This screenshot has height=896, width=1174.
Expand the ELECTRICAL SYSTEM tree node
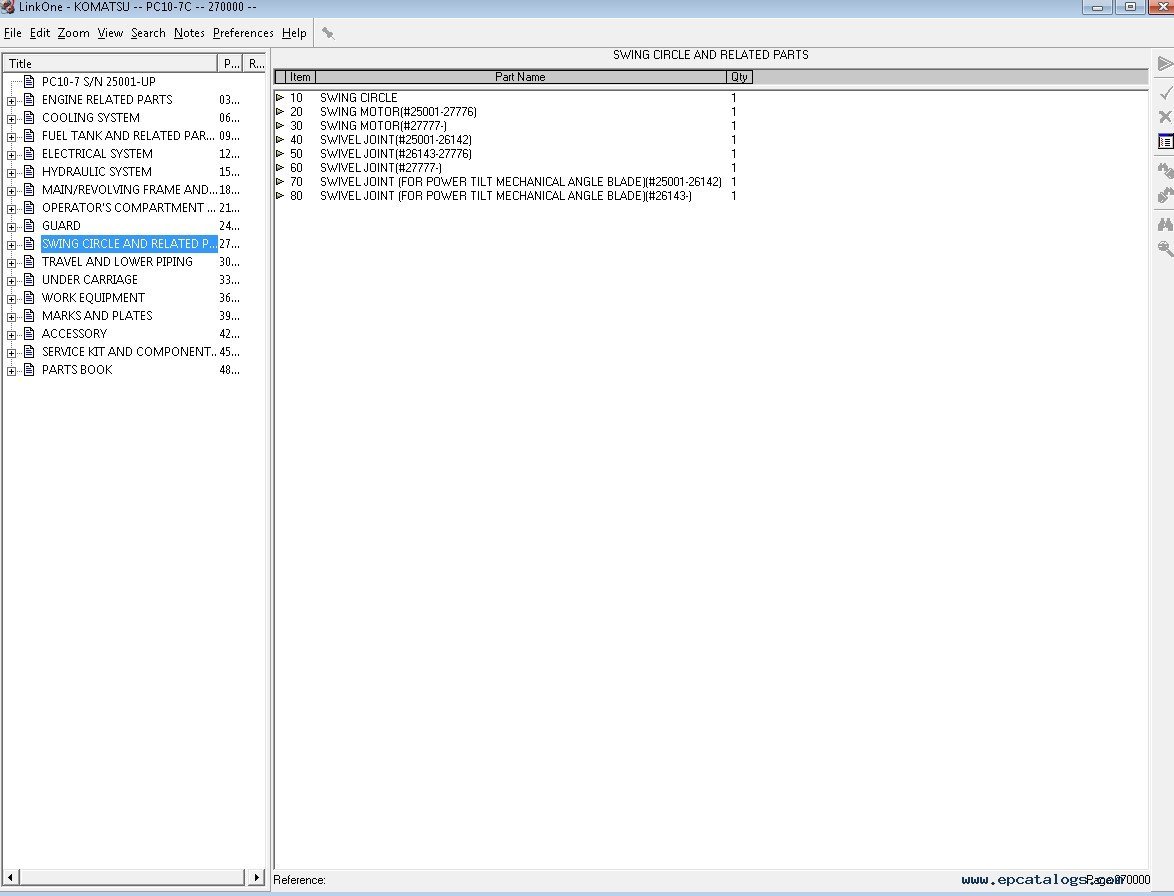tap(12, 154)
